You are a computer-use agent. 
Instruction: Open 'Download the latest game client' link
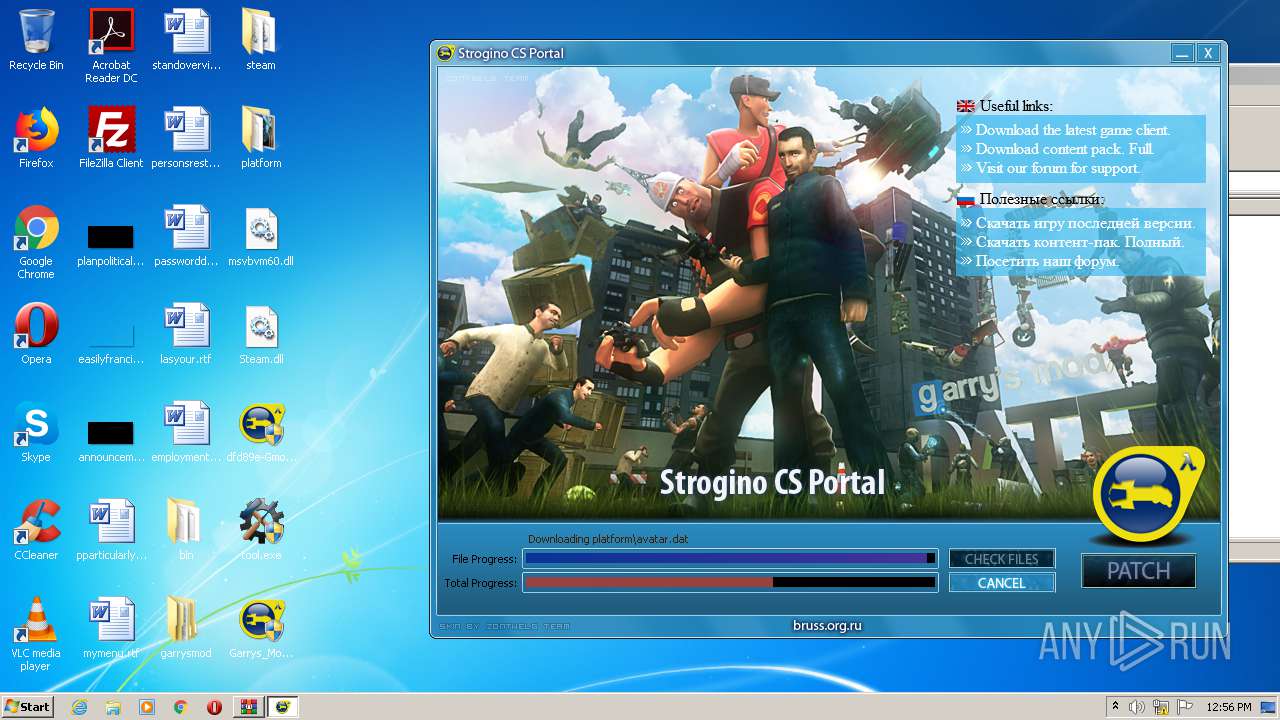[x=1073, y=130]
